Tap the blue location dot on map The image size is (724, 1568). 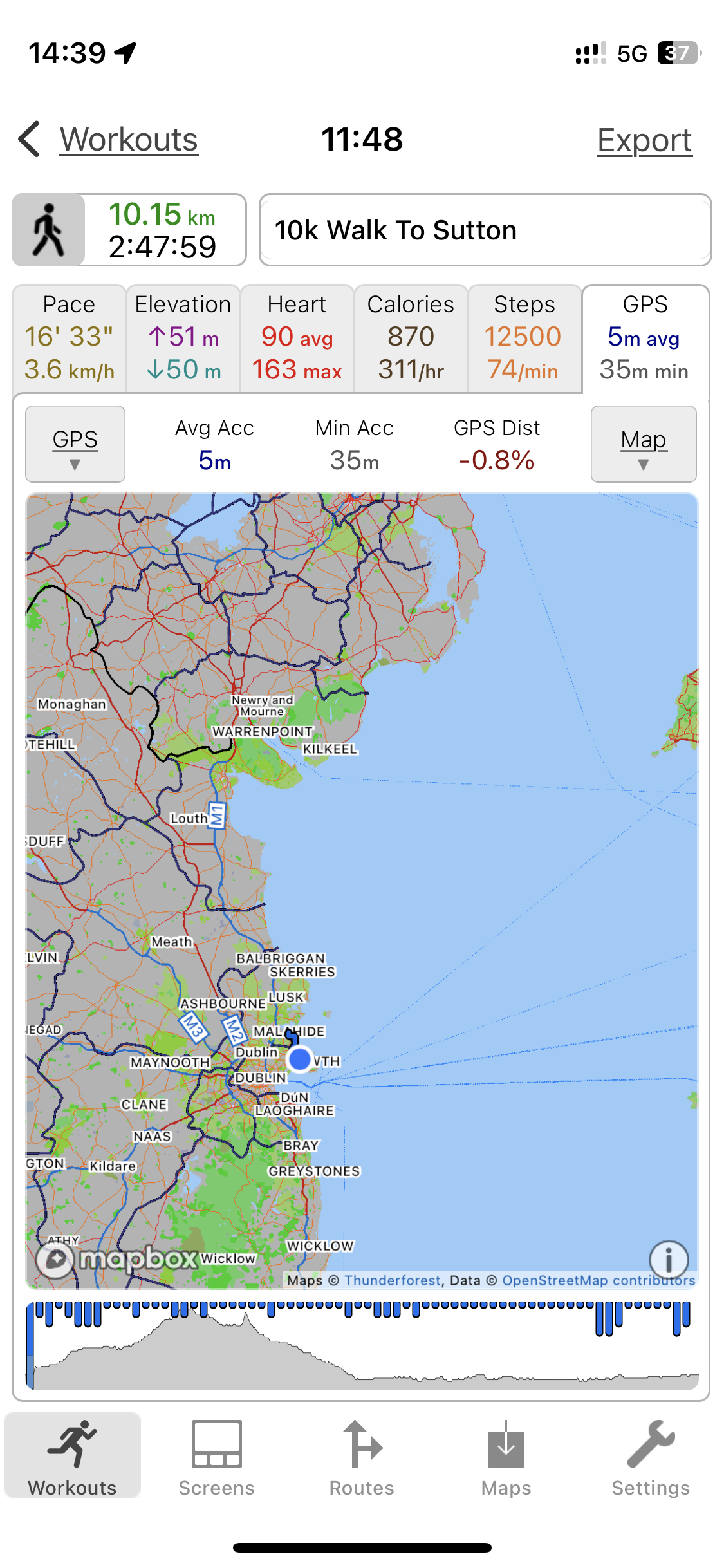point(300,1058)
